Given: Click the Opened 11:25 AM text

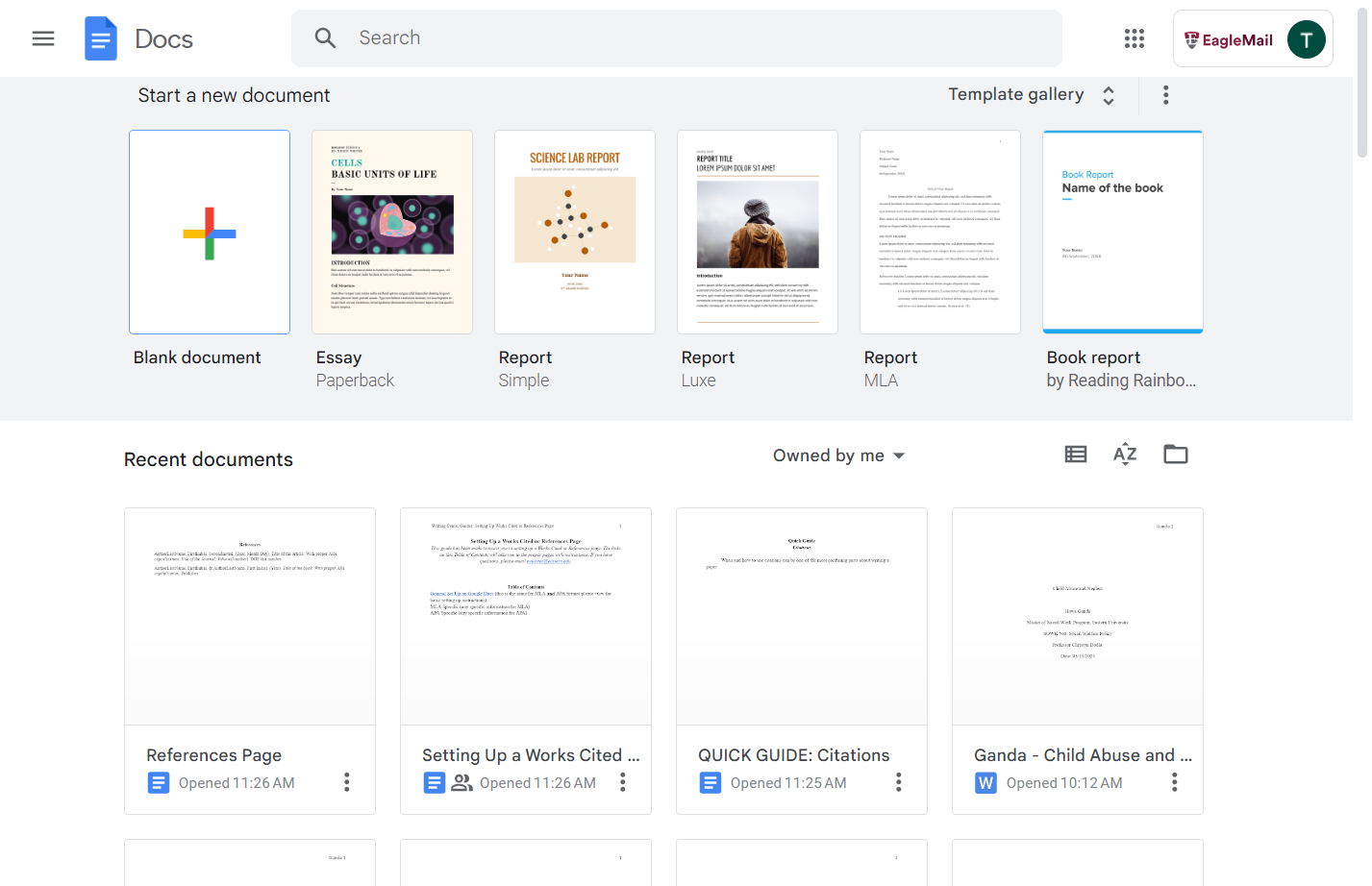Looking at the screenshot, I should pos(788,783).
